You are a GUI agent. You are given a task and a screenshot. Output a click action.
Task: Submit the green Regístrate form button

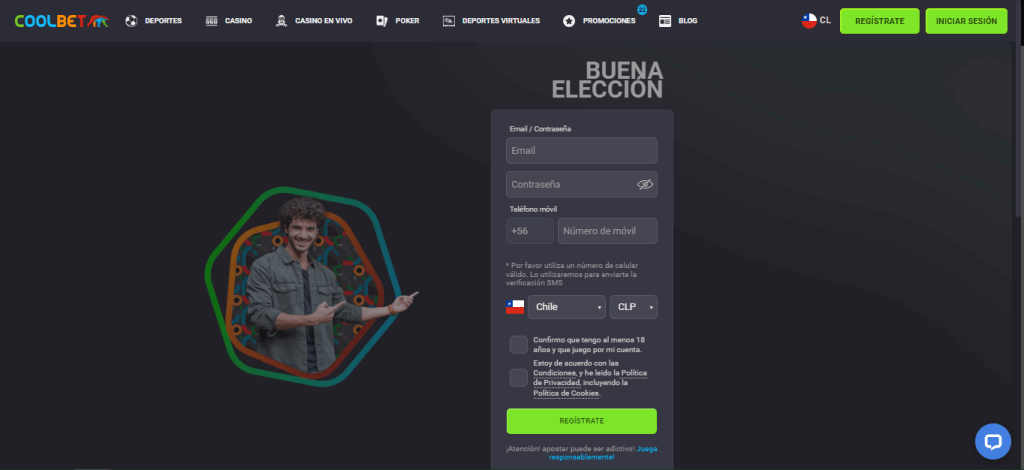pyautogui.click(x=582, y=421)
